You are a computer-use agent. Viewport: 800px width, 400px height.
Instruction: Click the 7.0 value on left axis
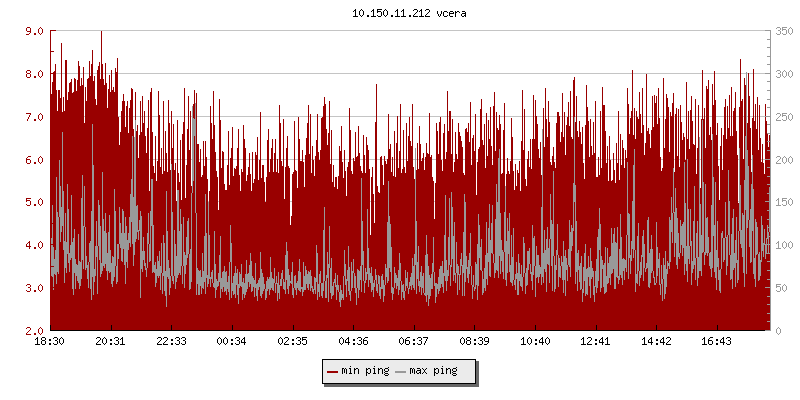[x=34, y=117]
